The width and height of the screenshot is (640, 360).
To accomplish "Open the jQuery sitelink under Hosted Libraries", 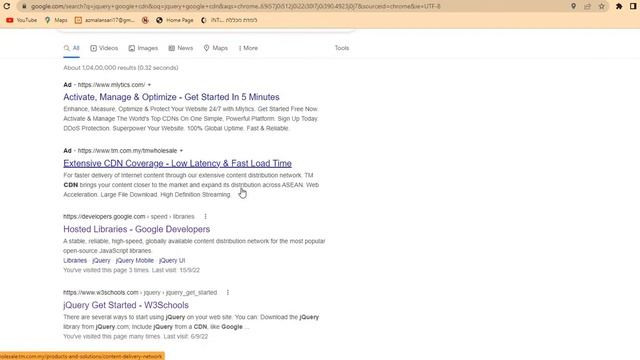I will [x=101, y=260].
